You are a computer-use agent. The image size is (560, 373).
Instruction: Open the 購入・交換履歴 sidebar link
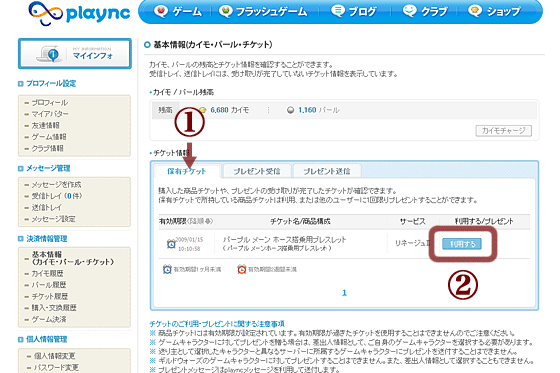coord(54,308)
